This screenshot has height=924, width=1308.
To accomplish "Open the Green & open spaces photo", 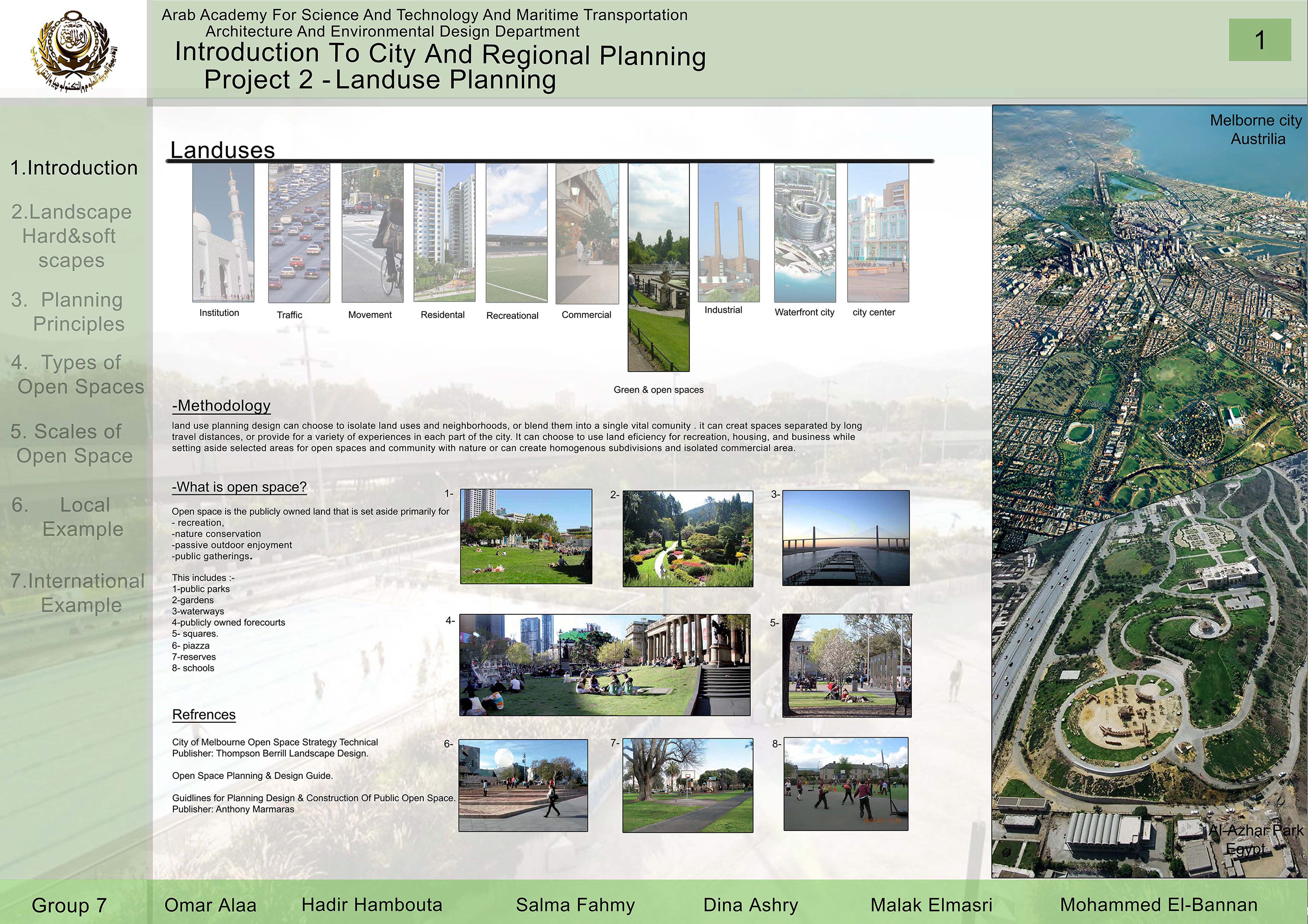I will [x=659, y=268].
